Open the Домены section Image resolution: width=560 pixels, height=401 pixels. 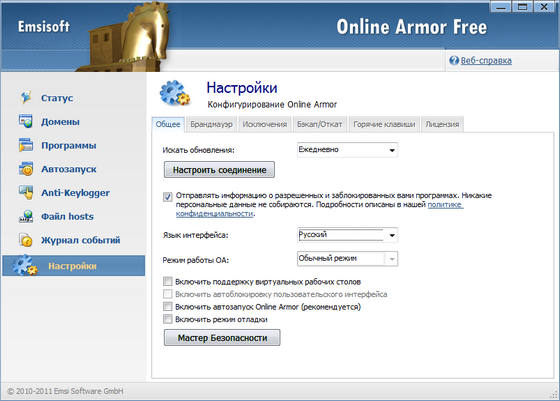point(60,122)
